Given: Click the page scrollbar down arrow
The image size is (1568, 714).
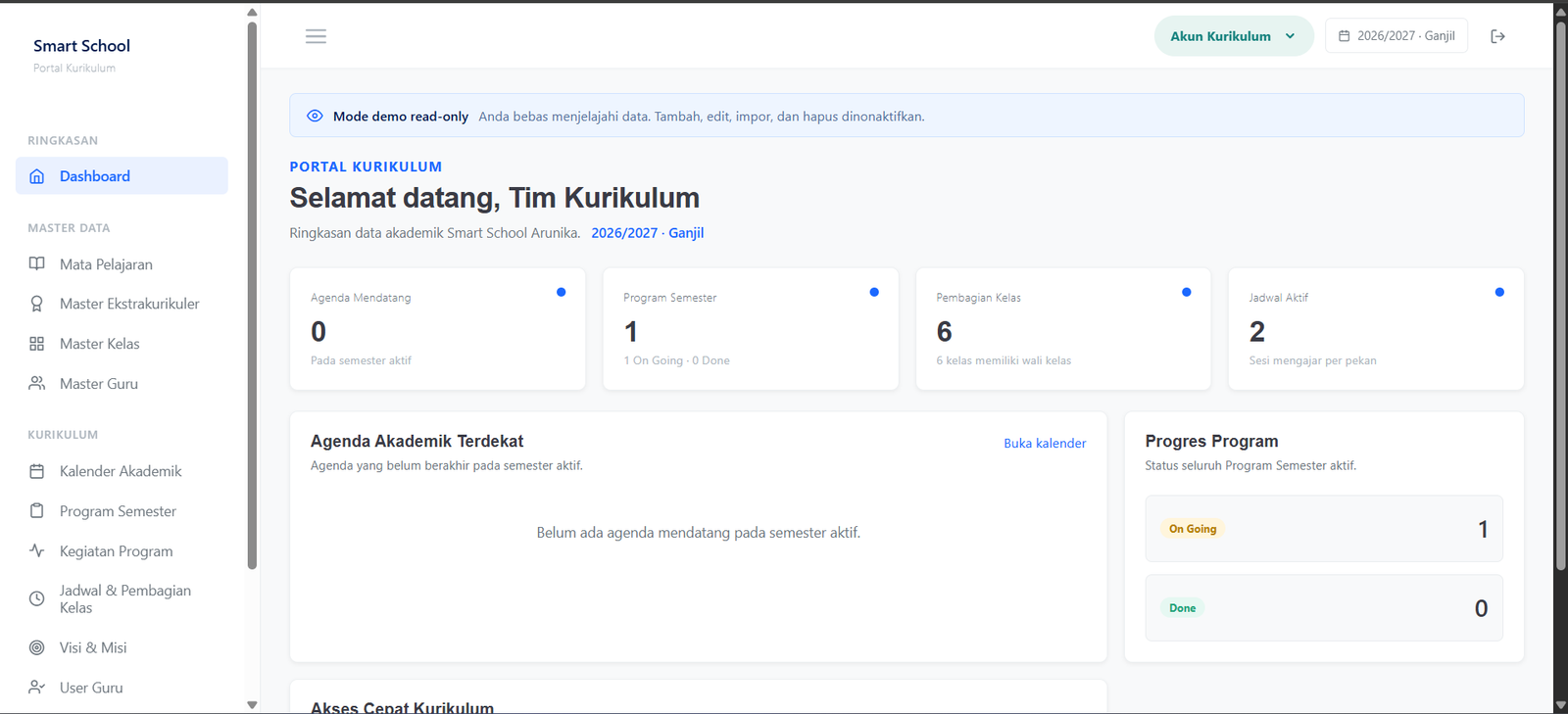Looking at the screenshot, I should pyautogui.click(x=1560, y=705).
